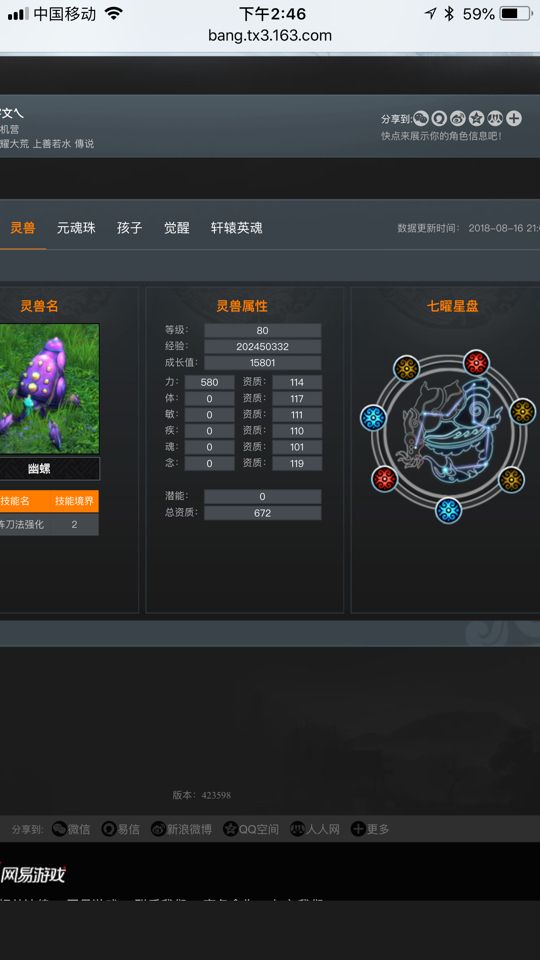Tap the 幽螺 pet thumbnail image
Image resolution: width=540 pixels, height=960 pixels.
(x=49, y=389)
